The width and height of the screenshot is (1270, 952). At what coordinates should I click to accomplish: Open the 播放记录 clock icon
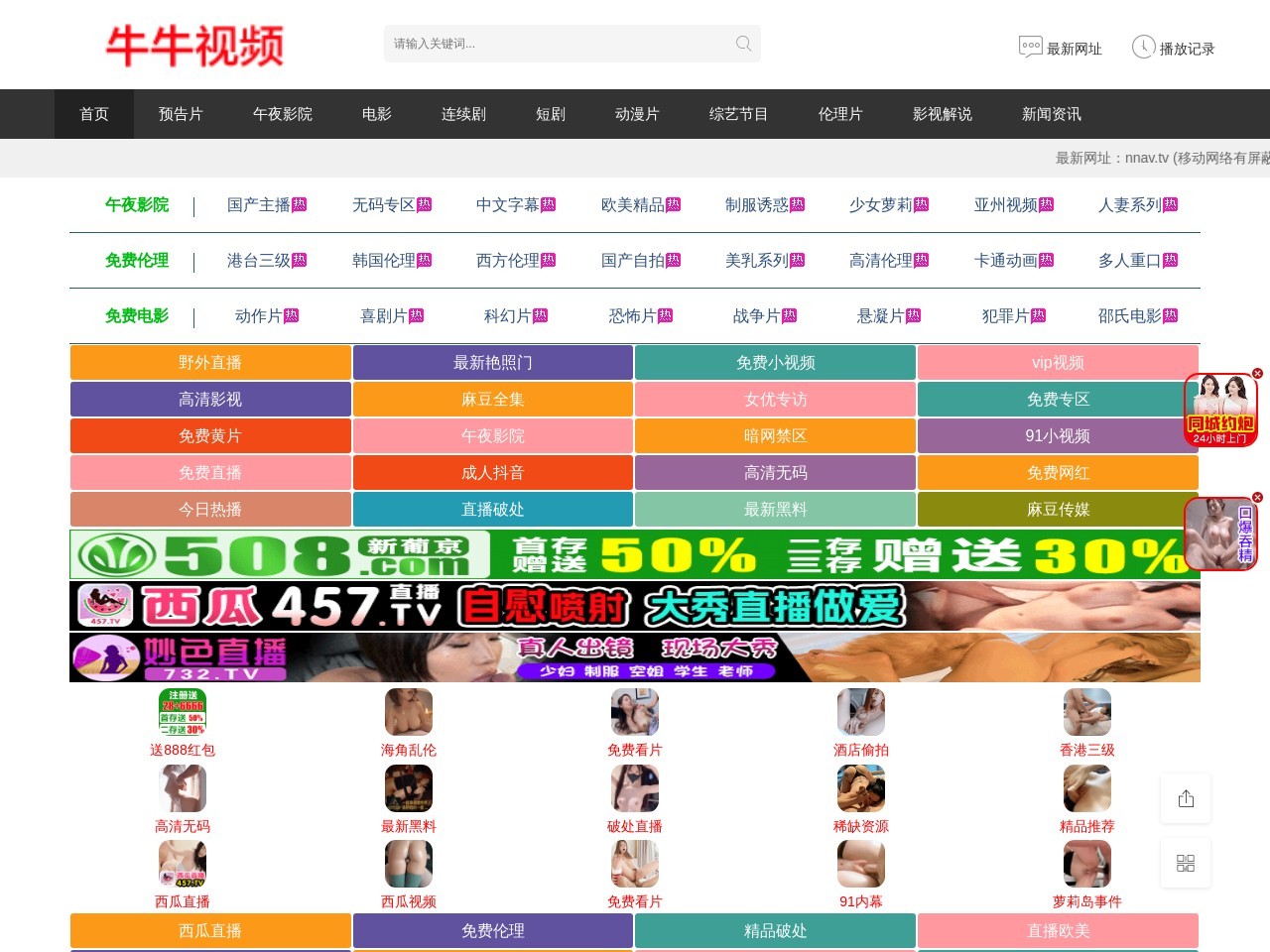click(x=1143, y=47)
